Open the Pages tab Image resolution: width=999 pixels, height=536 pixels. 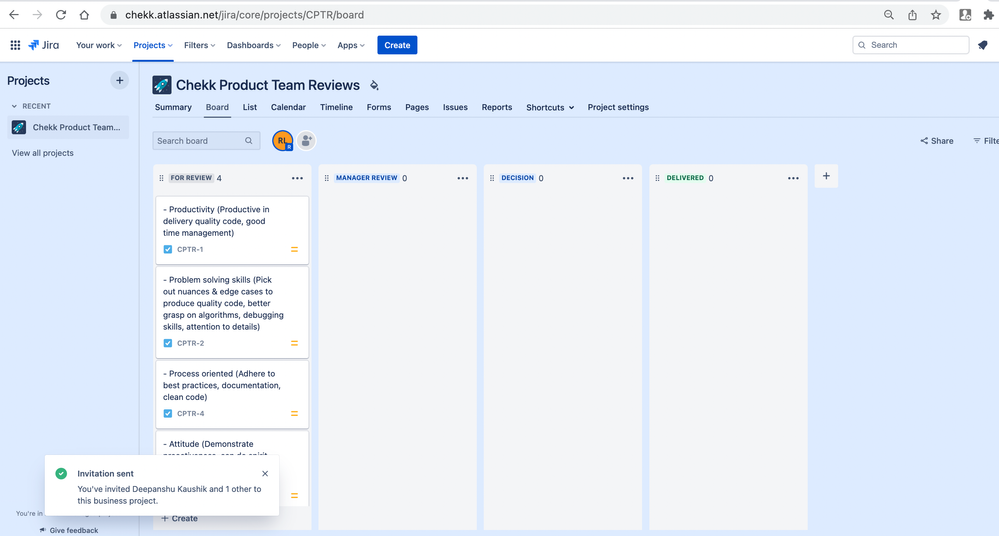[417, 108]
